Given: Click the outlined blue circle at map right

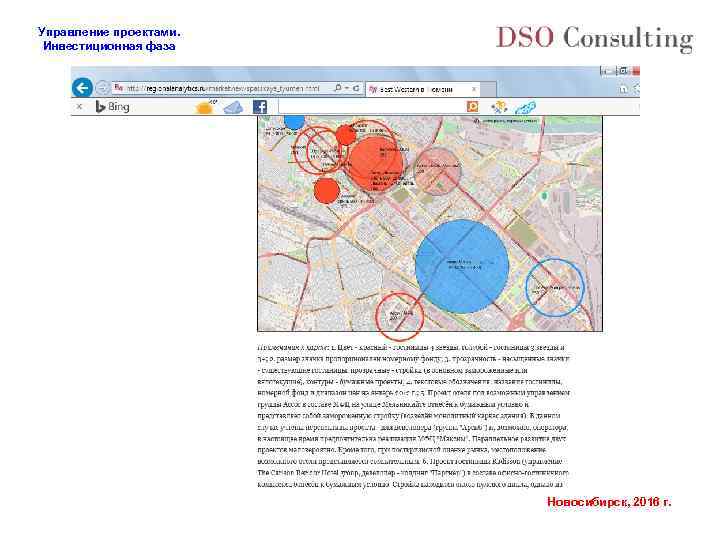Looking at the screenshot, I should pos(555,288).
